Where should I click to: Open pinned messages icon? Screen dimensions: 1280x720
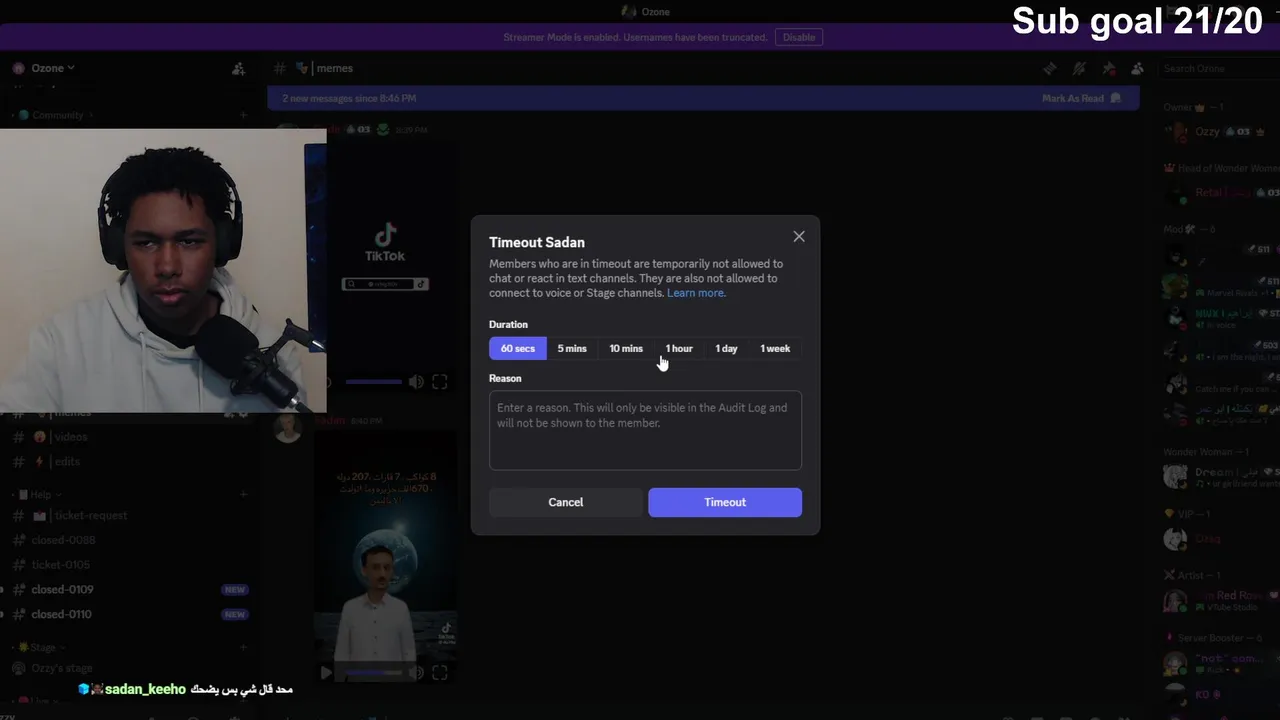1109,68
